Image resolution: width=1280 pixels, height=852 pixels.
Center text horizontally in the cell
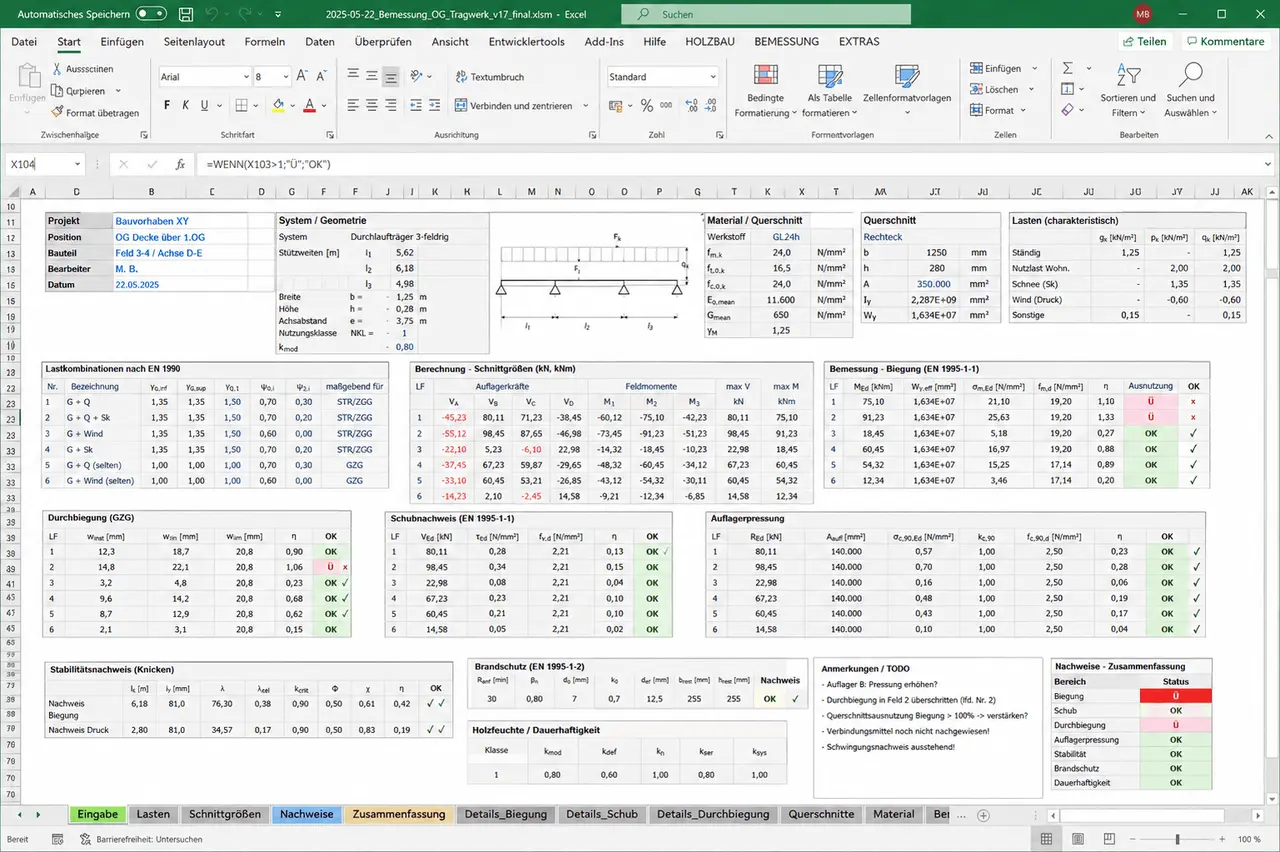(371, 105)
